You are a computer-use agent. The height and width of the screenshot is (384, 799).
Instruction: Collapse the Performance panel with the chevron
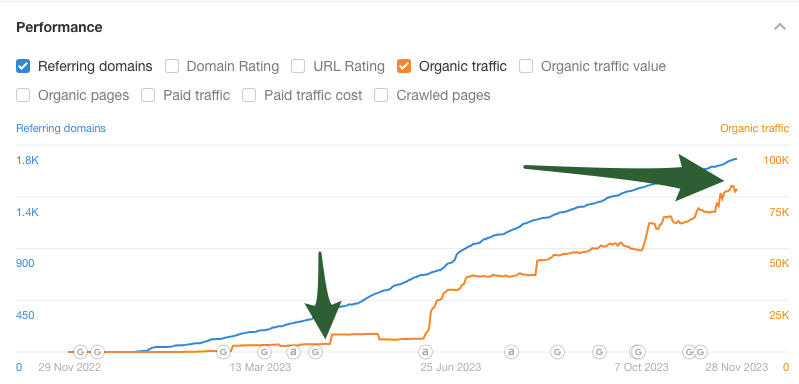point(780,27)
